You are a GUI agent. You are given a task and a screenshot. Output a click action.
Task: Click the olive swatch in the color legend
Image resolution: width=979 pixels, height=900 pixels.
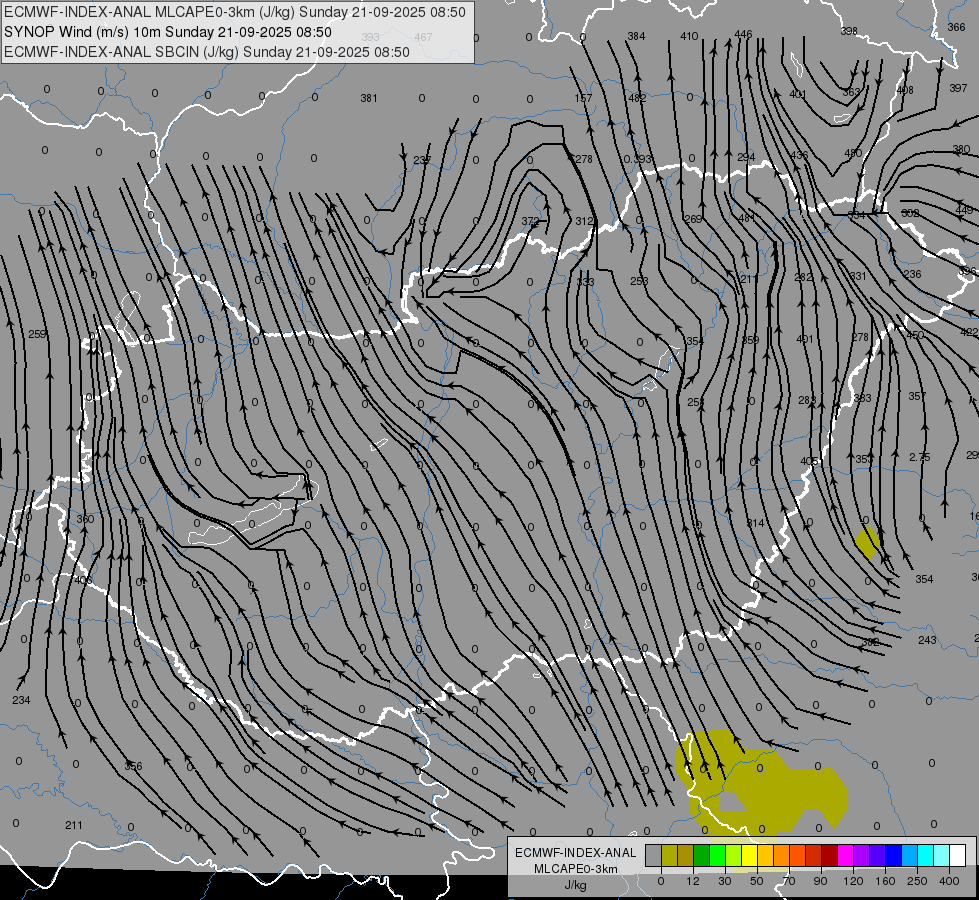pos(669,855)
